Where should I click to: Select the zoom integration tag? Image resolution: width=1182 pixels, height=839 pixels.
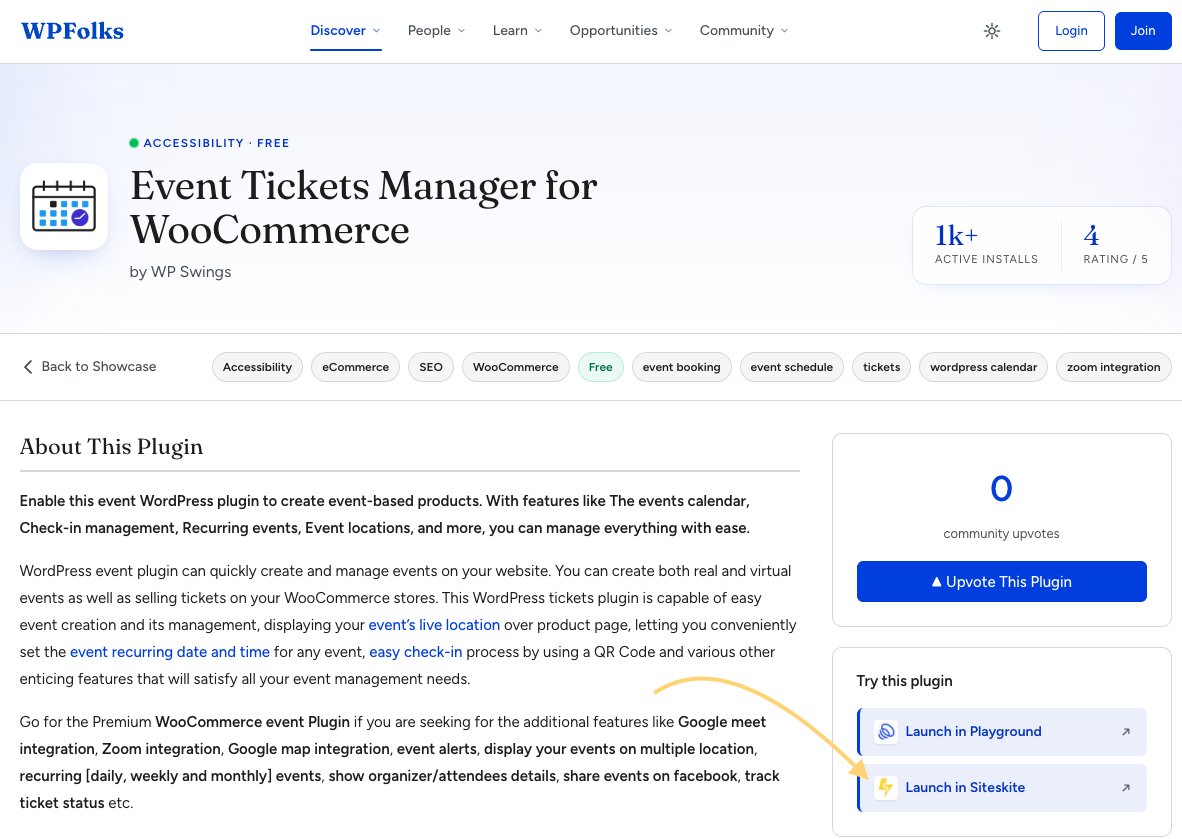coord(1113,367)
